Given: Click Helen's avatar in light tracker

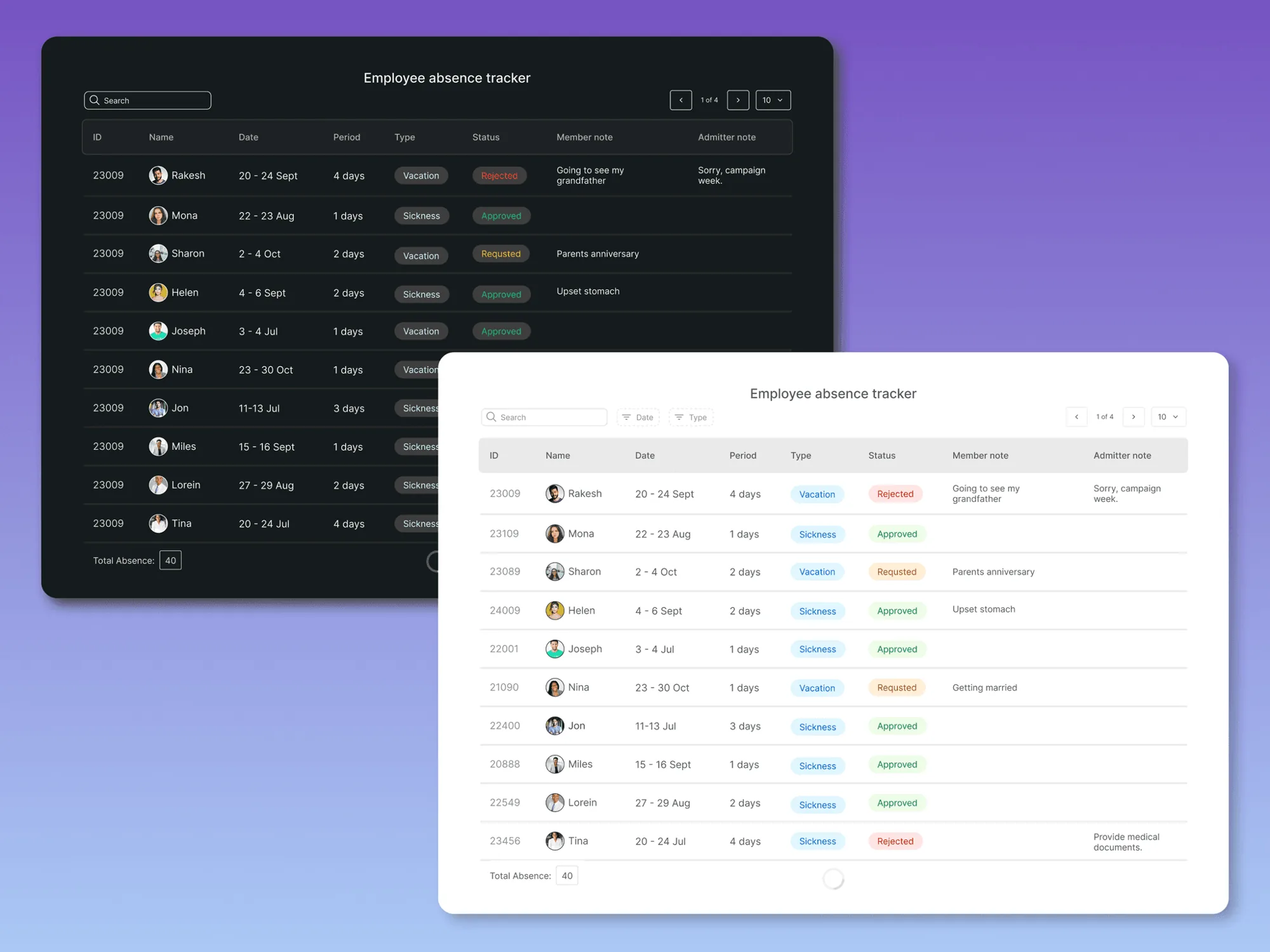Looking at the screenshot, I should tap(555, 611).
